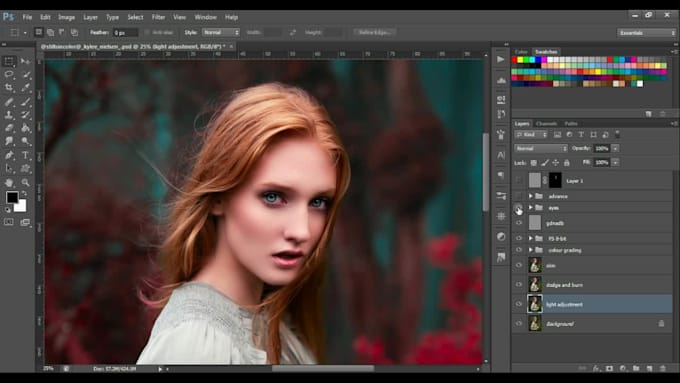Screen dimensions: 680x383
Task: Expand the eyes layer group
Action: pos(530,208)
